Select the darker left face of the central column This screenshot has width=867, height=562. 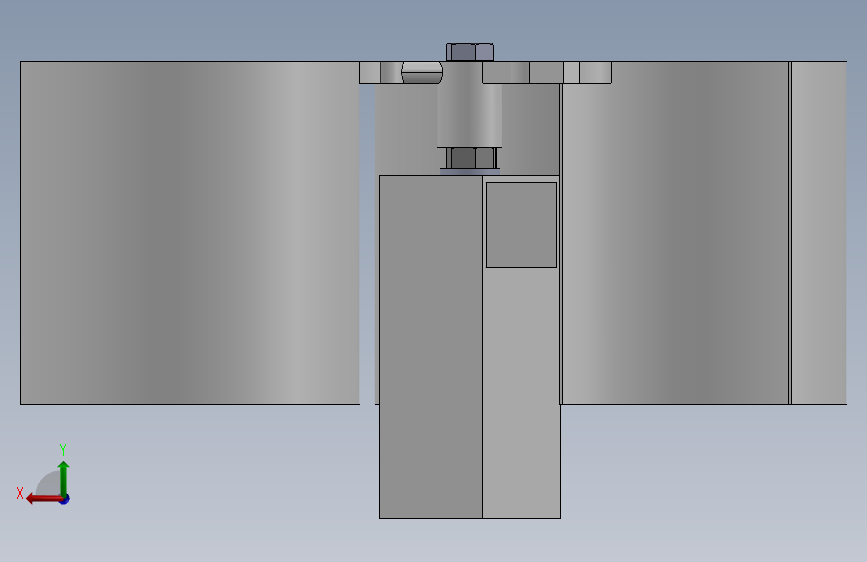pyautogui.click(x=431, y=347)
